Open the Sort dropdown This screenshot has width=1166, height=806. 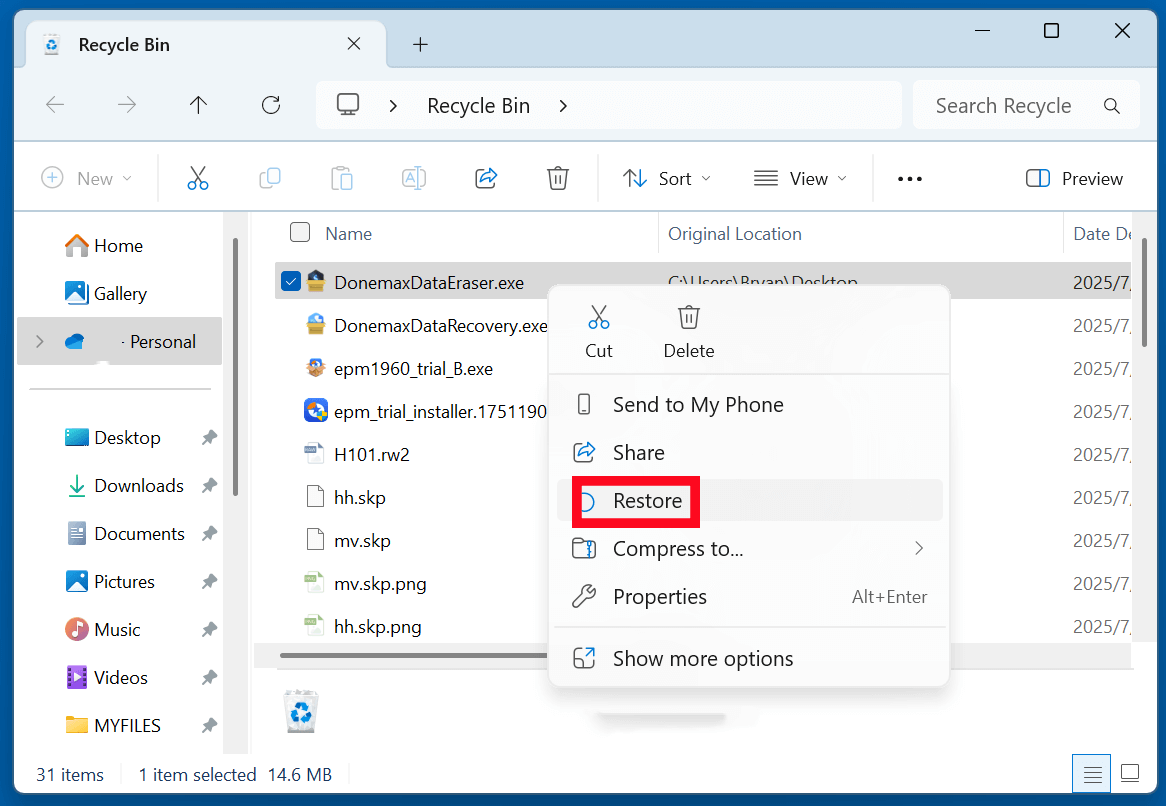(666, 177)
